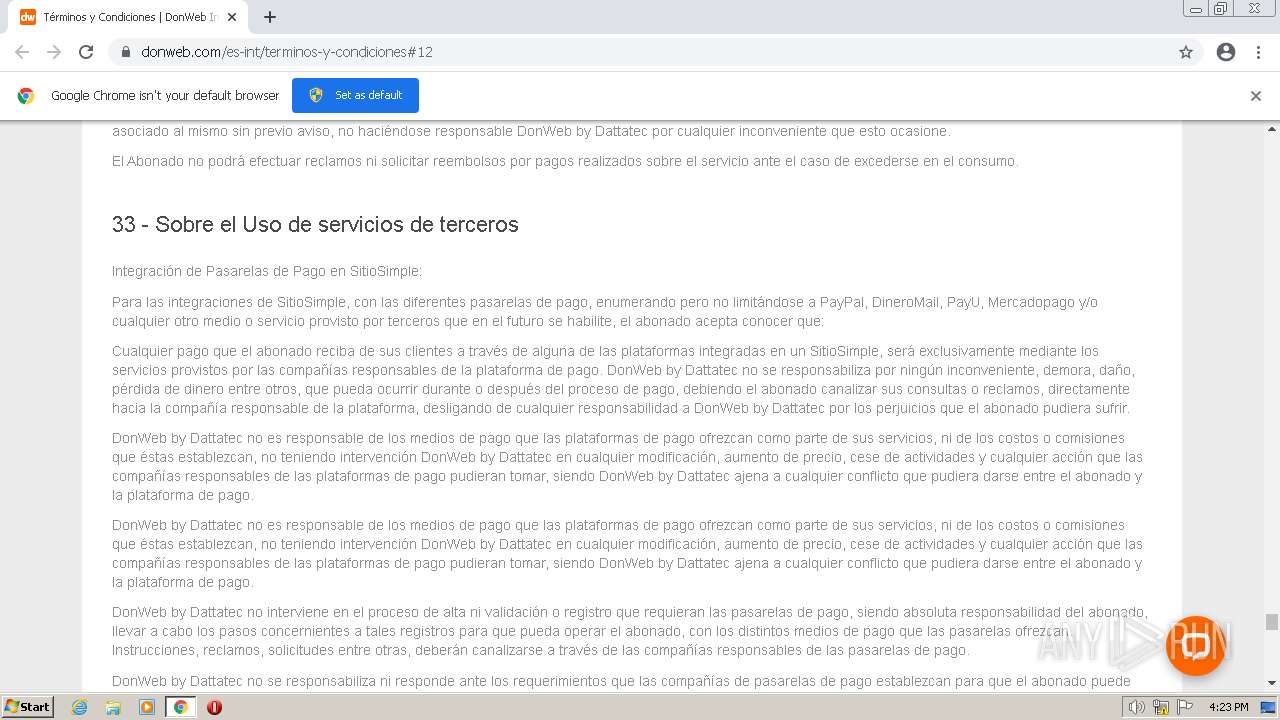Click the volume speaker tray icon
1280x720 pixels.
click(x=1137, y=707)
